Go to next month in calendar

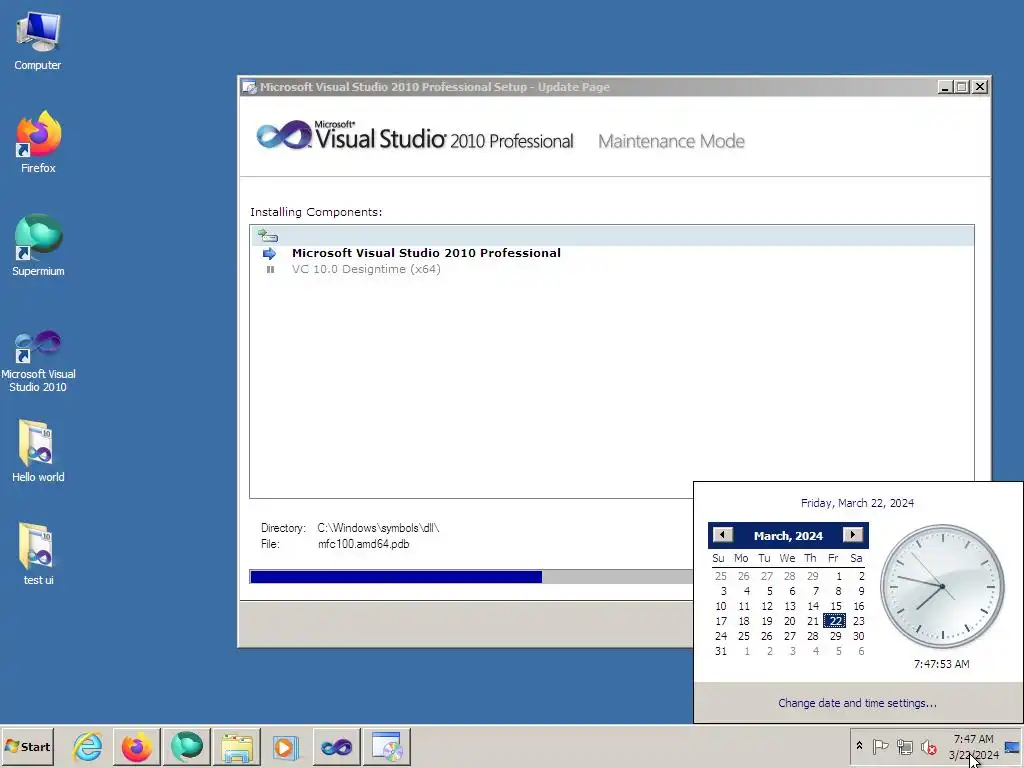point(852,534)
